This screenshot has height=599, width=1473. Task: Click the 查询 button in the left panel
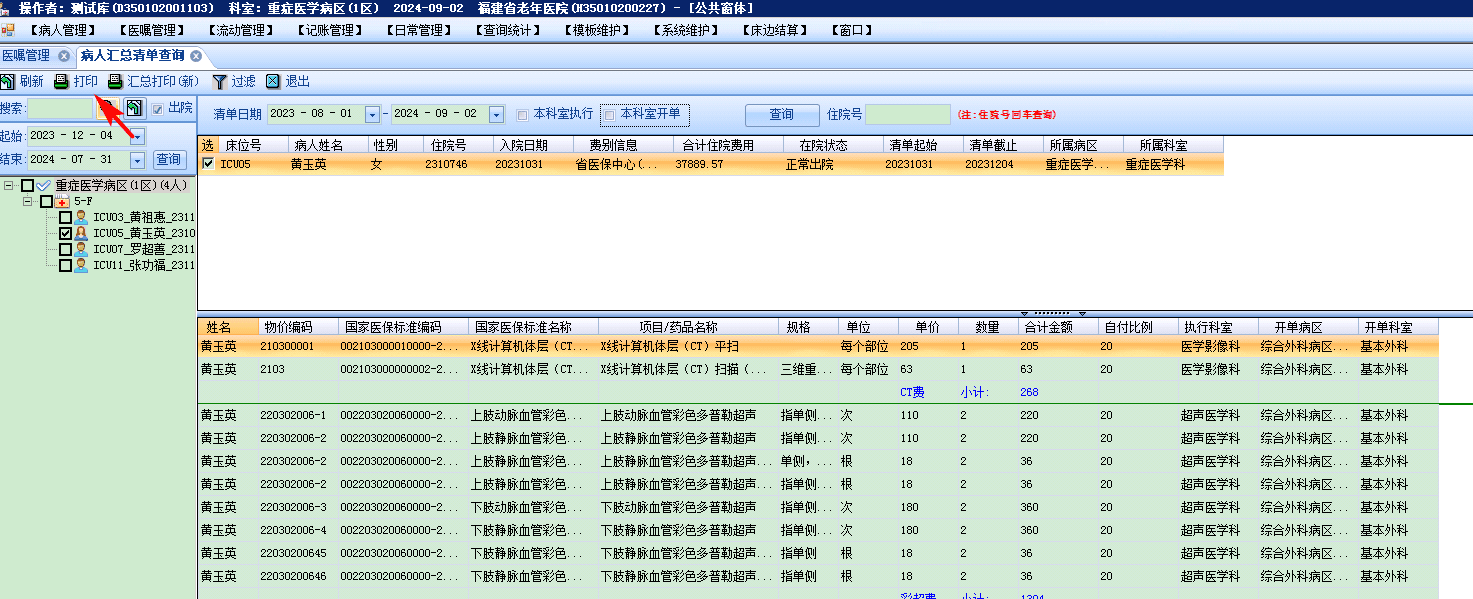(169, 160)
